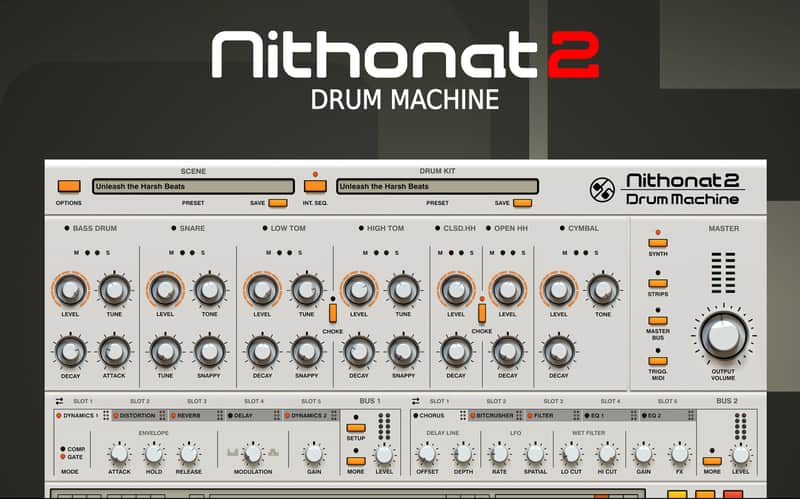Toggle the Tom Choke button
Screen dimensions: 800x499
pyautogui.click(x=333, y=313)
